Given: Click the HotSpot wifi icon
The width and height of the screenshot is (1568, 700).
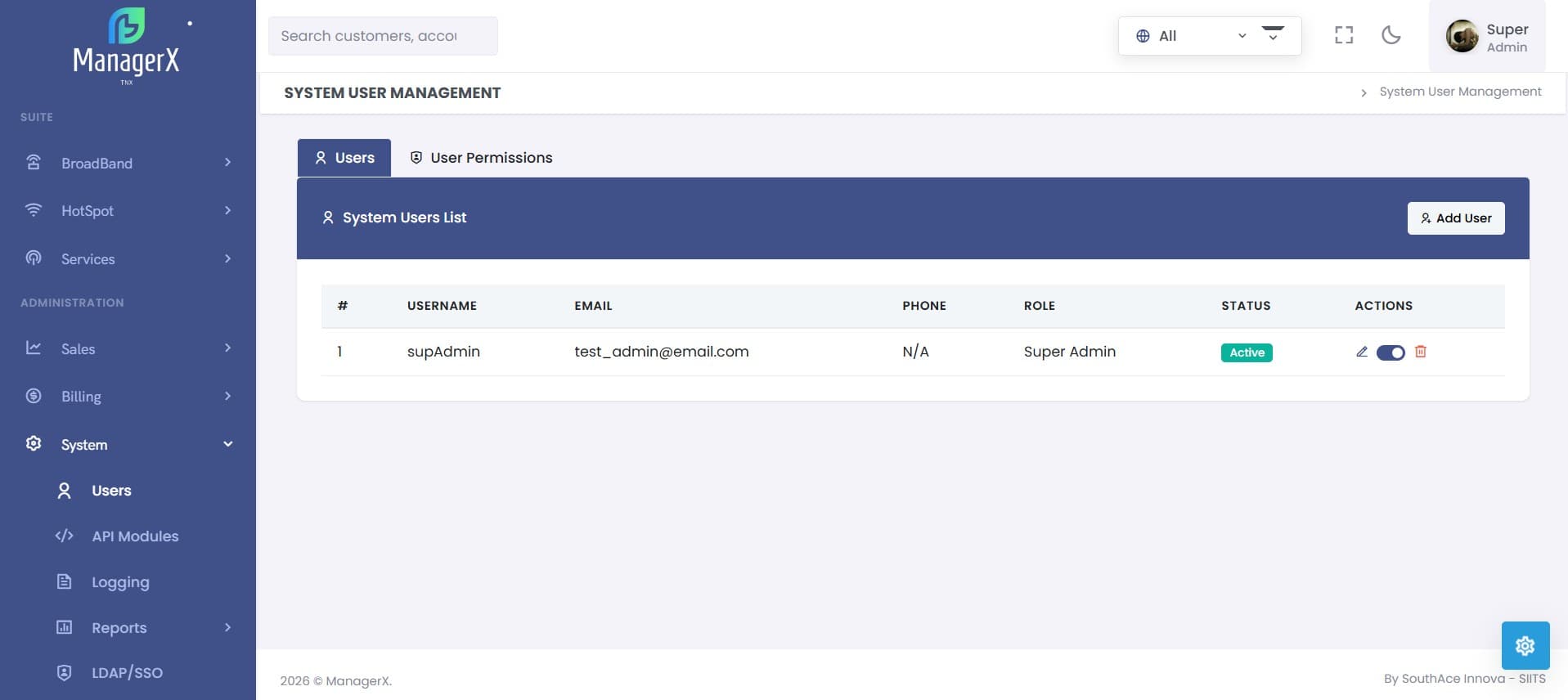Looking at the screenshot, I should point(34,210).
